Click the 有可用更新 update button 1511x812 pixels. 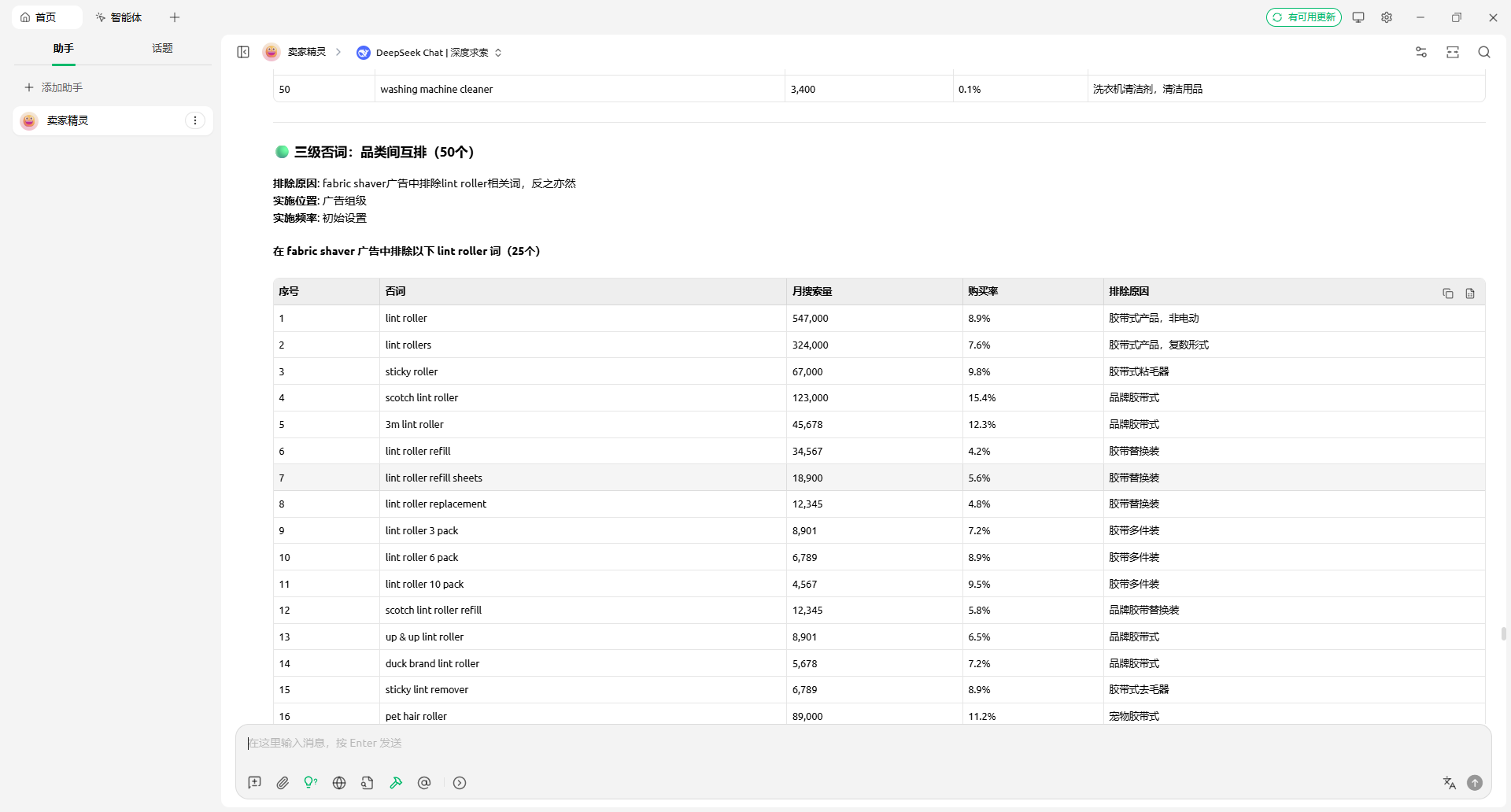tap(1303, 17)
